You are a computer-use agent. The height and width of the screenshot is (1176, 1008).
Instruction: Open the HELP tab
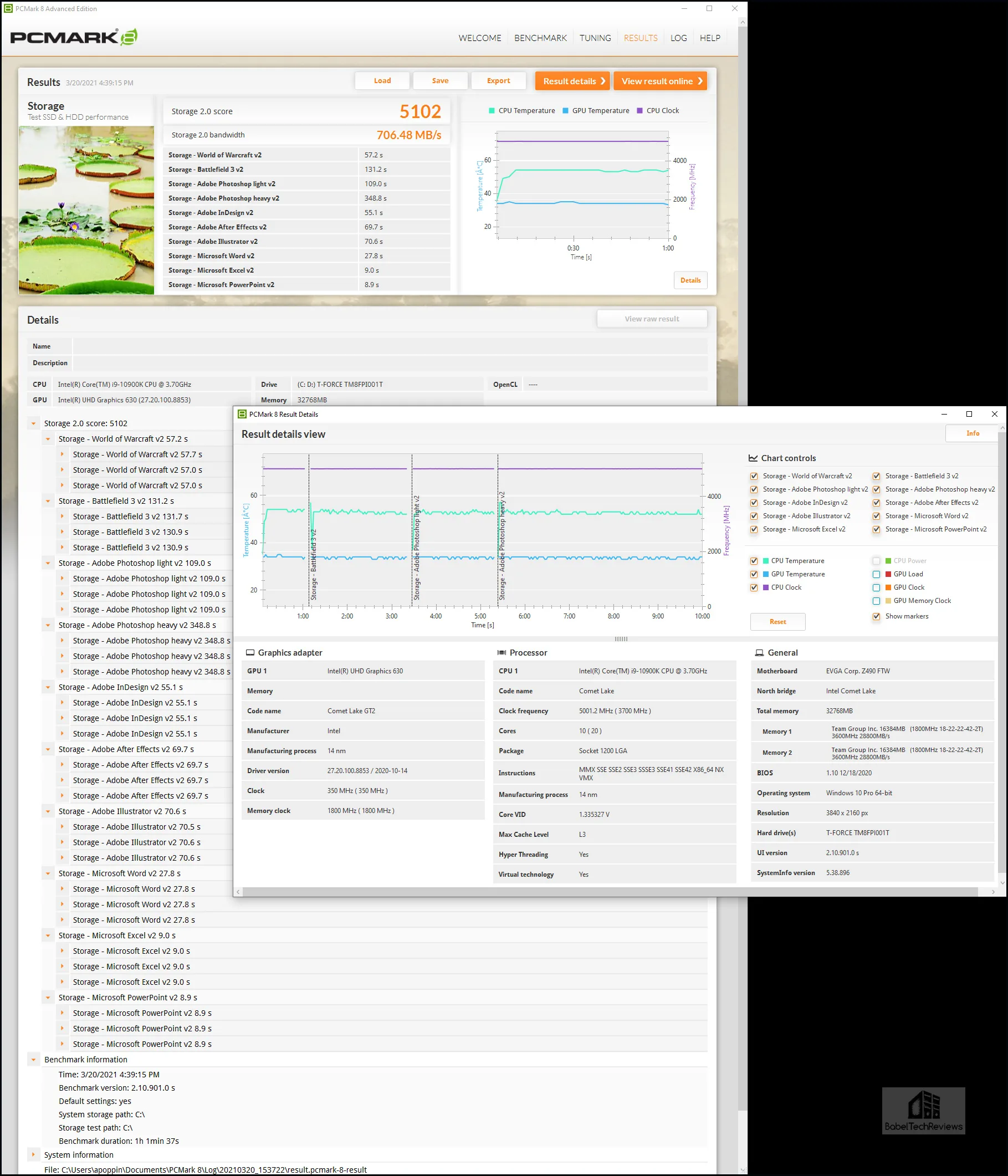tap(709, 38)
